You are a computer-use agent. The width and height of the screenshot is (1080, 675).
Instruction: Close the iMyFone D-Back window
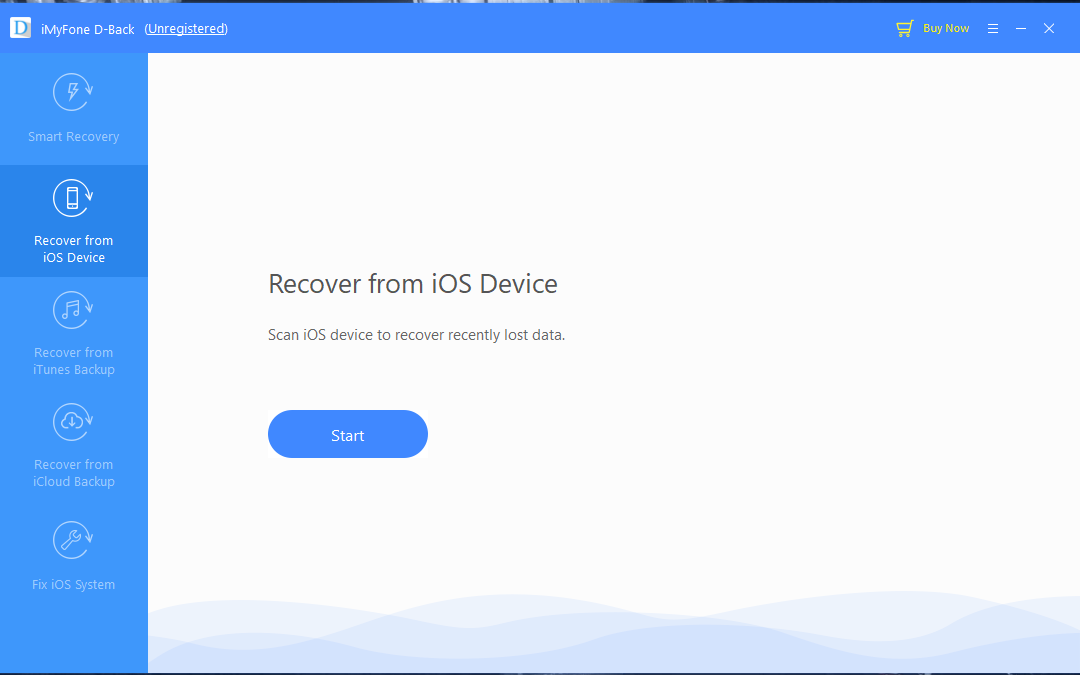point(1049,28)
